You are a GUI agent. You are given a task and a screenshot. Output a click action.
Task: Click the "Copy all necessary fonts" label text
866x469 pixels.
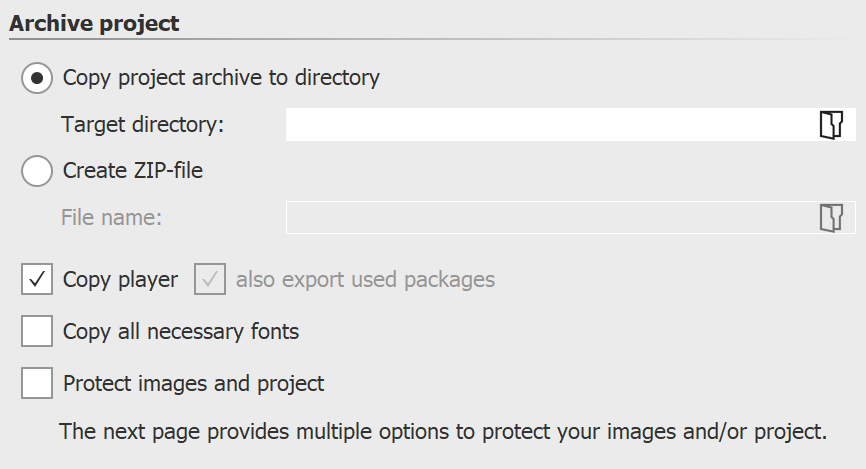pyautogui.click(x=181, y=331)
